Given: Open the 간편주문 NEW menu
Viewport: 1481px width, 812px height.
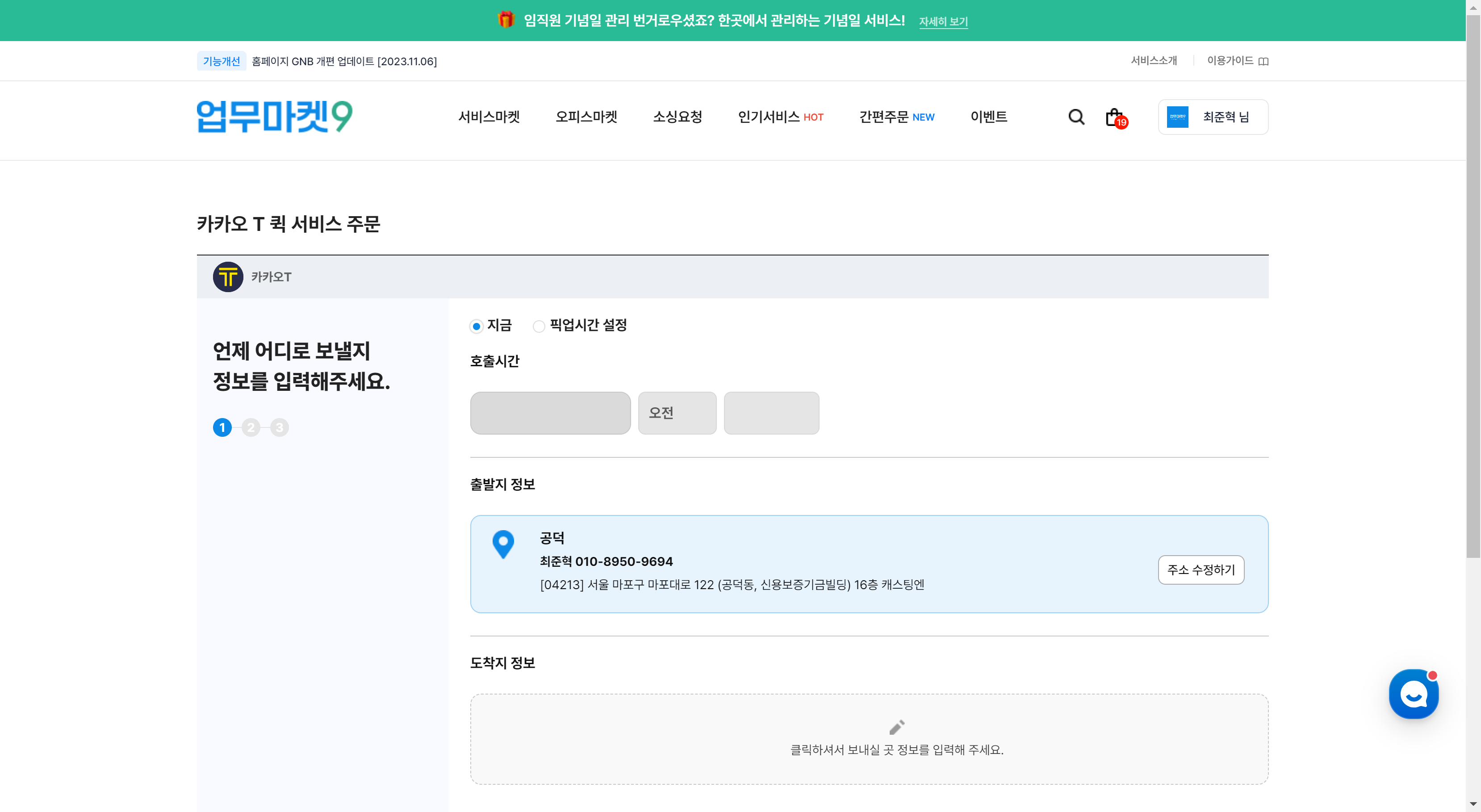Looking at the screenshot, I should tap(897, 117).
